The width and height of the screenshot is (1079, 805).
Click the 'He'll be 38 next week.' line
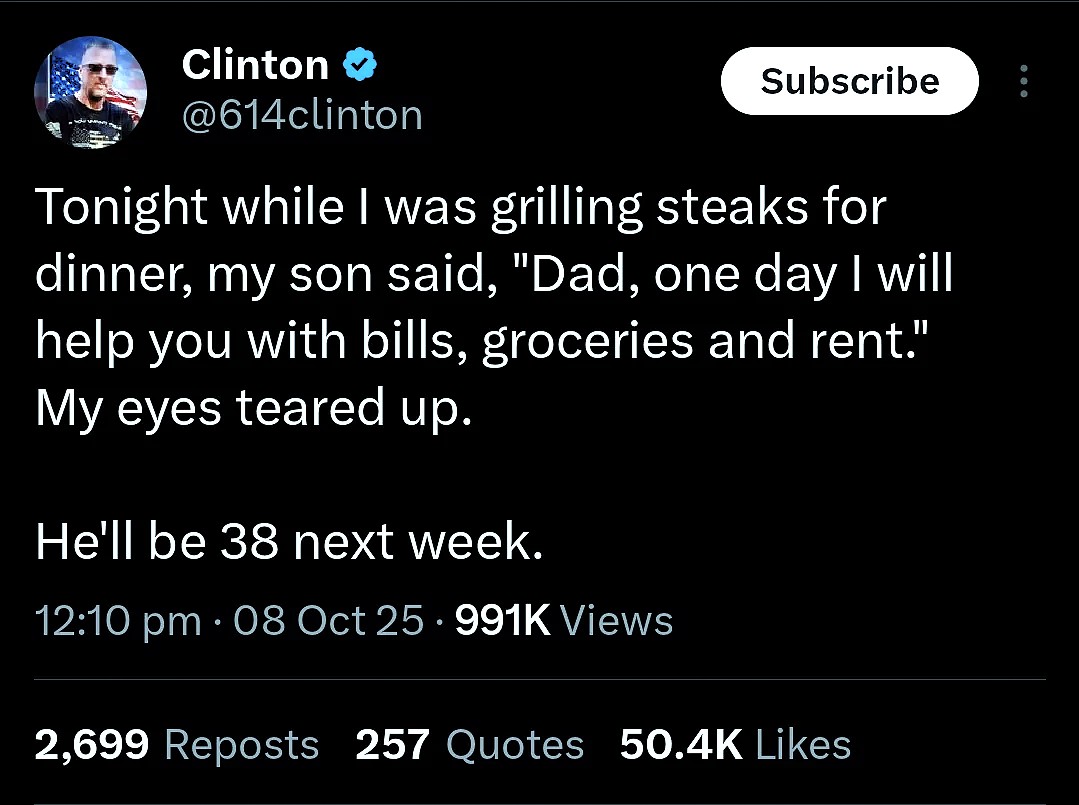click(x=290, y=542)
